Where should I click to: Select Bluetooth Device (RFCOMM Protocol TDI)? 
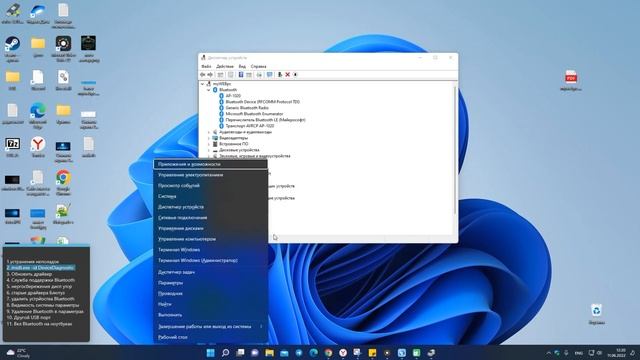262,102
